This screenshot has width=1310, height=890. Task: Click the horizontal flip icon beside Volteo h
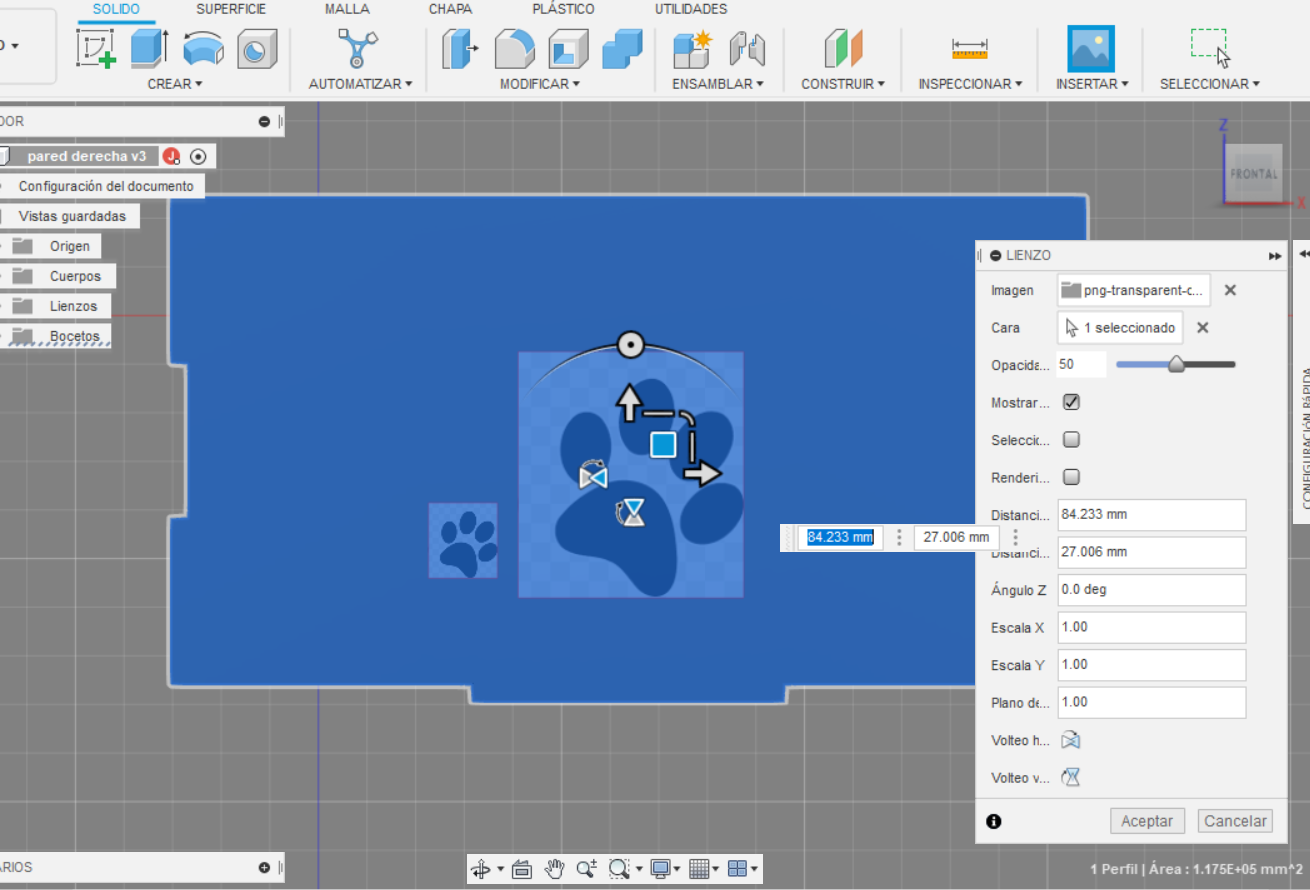(1071, 740)
